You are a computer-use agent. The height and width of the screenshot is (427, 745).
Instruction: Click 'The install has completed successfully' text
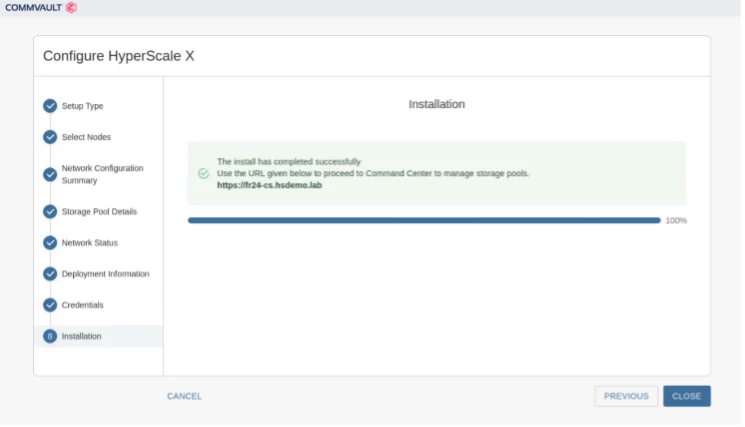click(289, 161)
